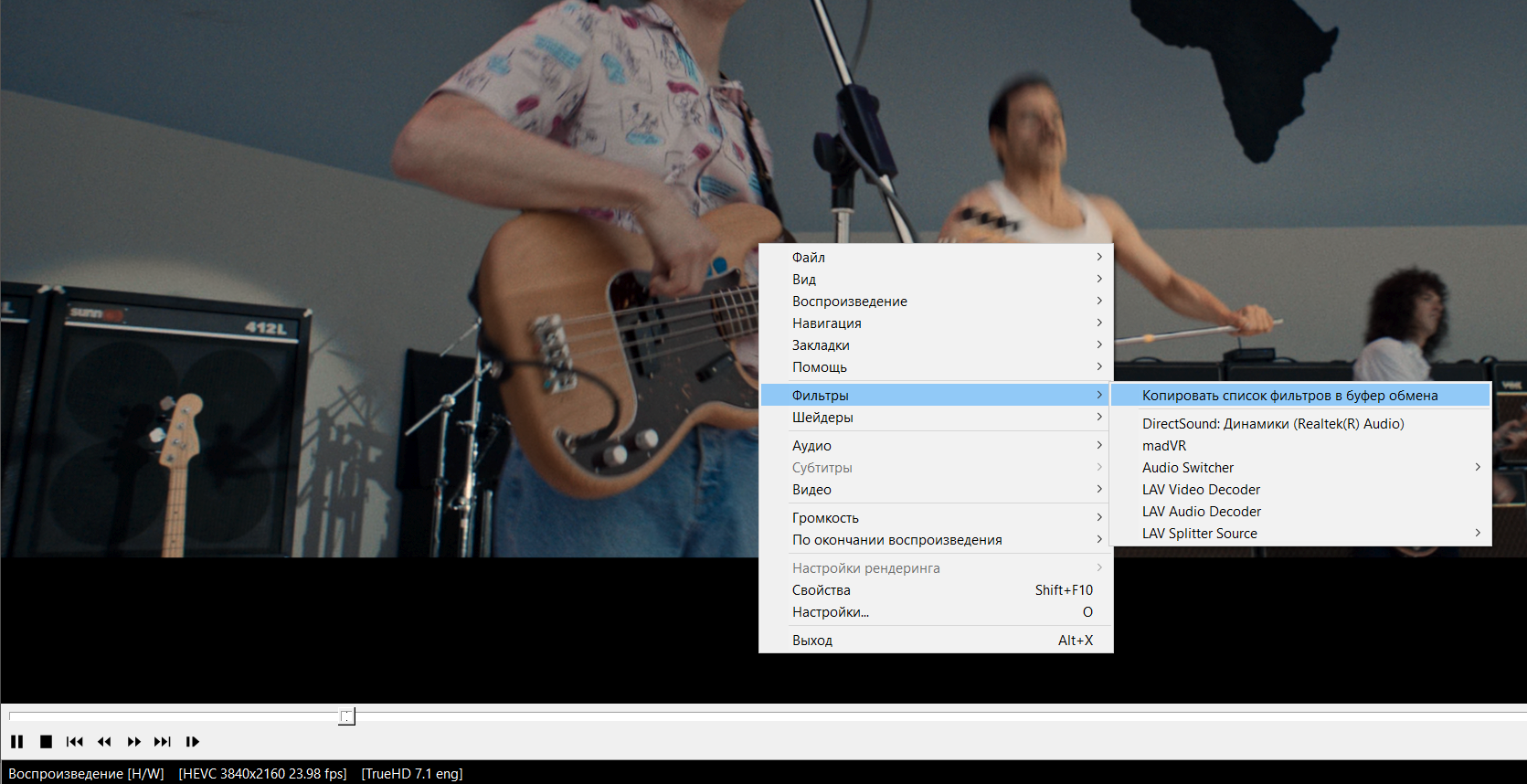
Task: Expand the LAV Splitter Source submenu arrow
Action: pos(1478,533)
